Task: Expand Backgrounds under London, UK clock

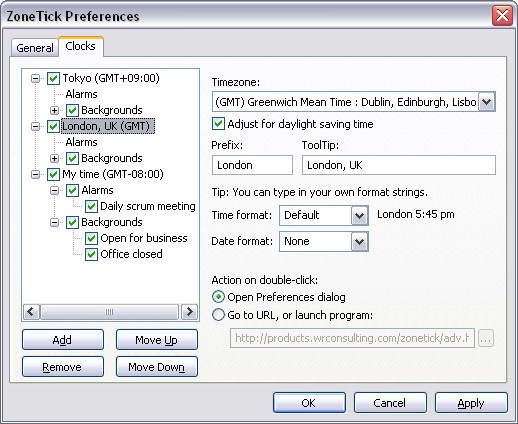Action: pyautogui.click(x=54, y=158)
